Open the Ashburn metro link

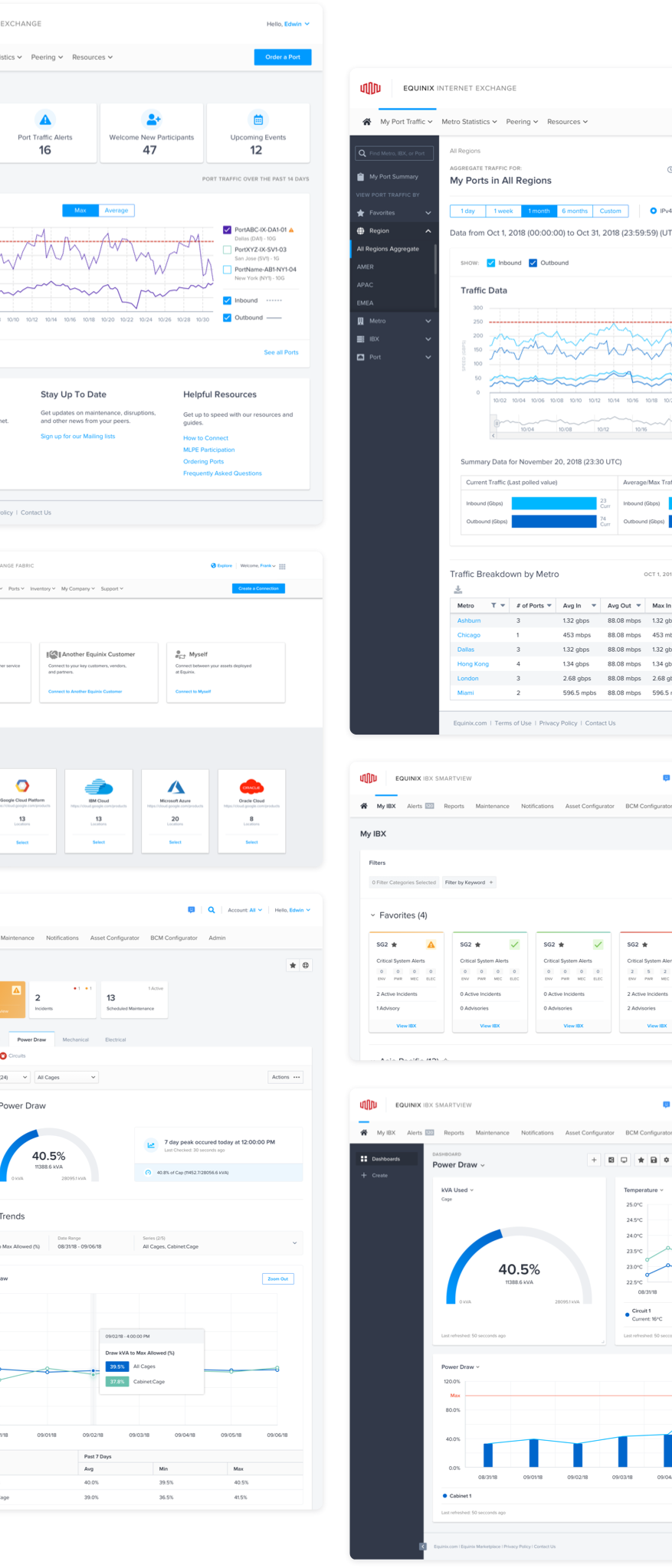[x=469, y=620]
